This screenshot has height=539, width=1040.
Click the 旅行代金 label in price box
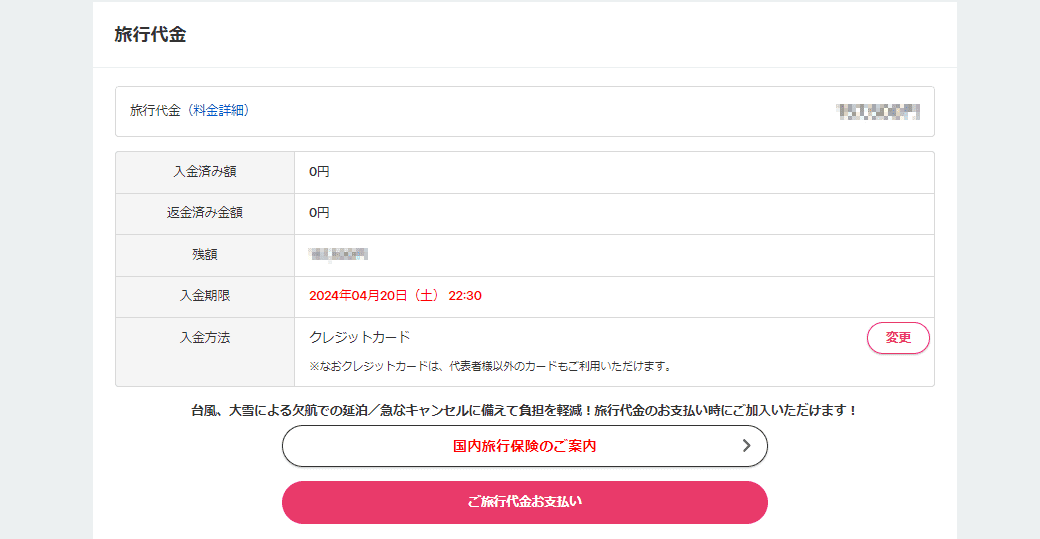point(155,111)
